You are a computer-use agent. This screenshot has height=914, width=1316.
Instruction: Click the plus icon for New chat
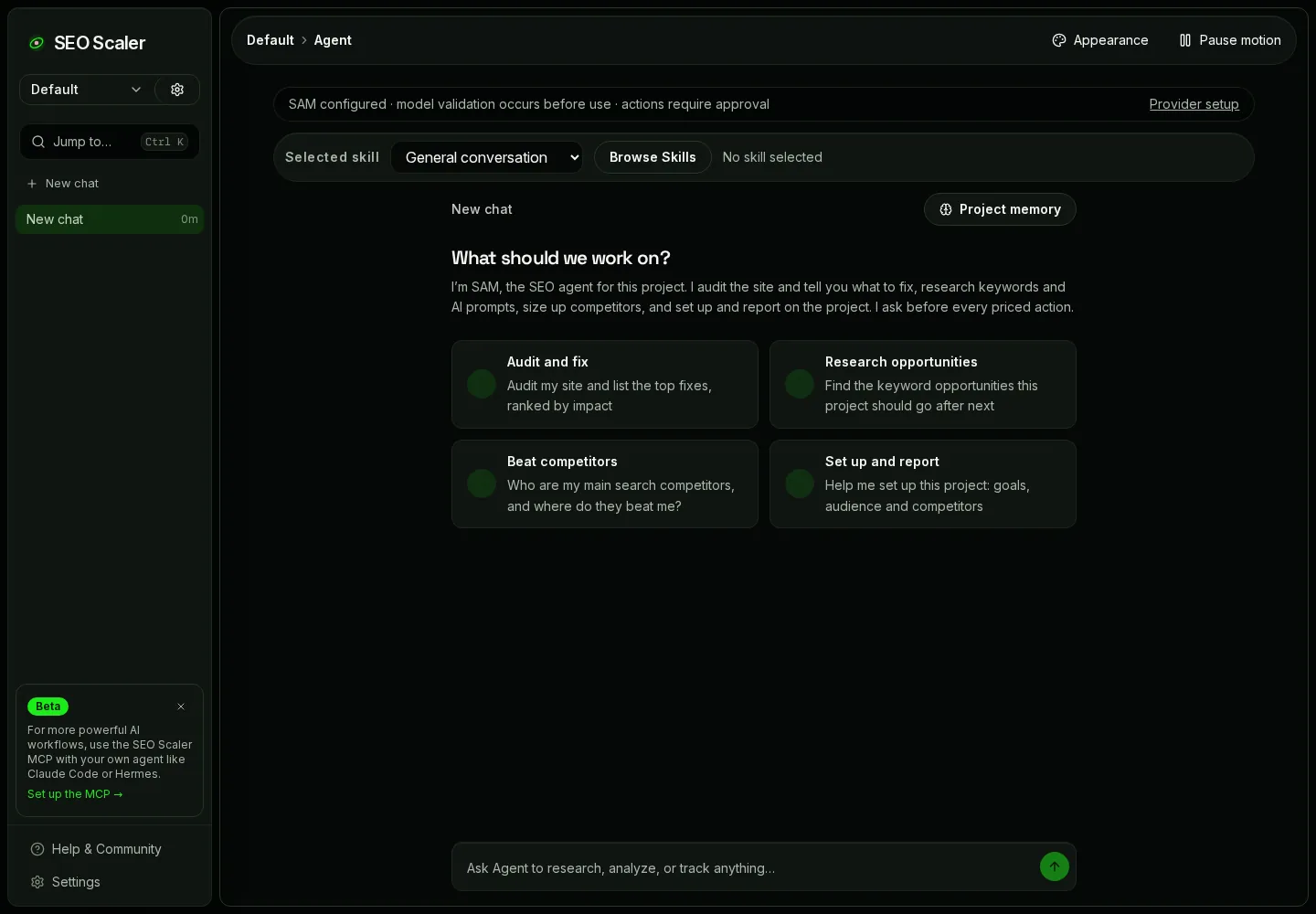(x=32, y=184)
